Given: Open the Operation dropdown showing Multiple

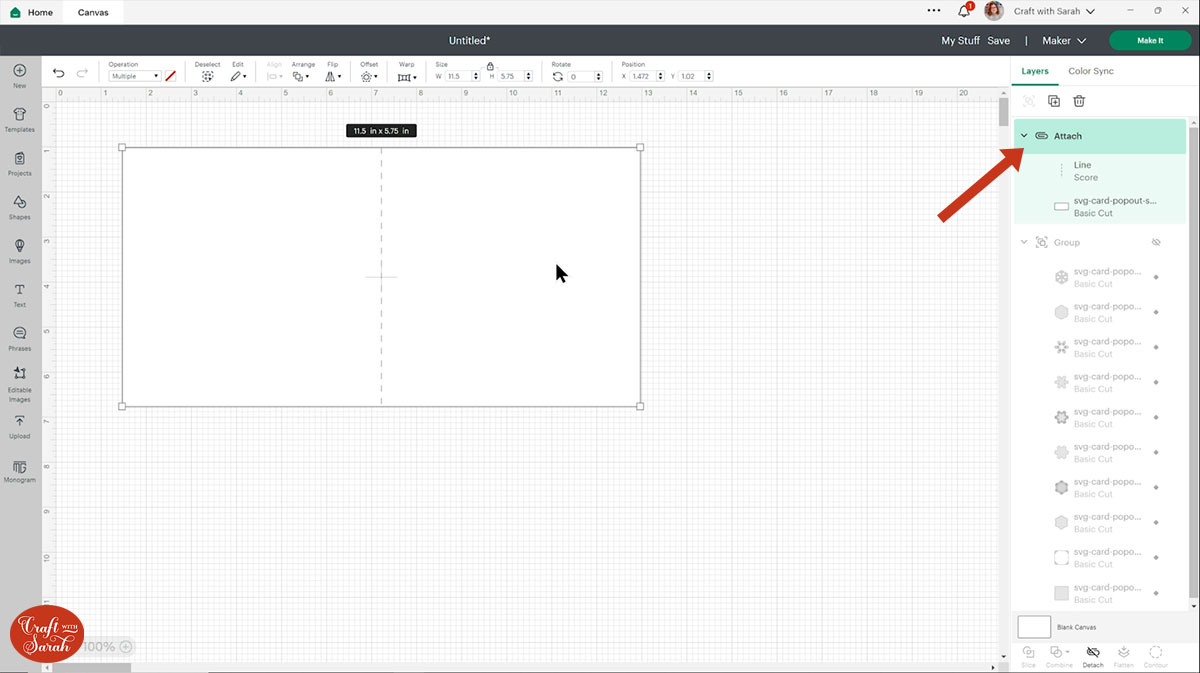Looking at the screenshot, I should 135,76.
